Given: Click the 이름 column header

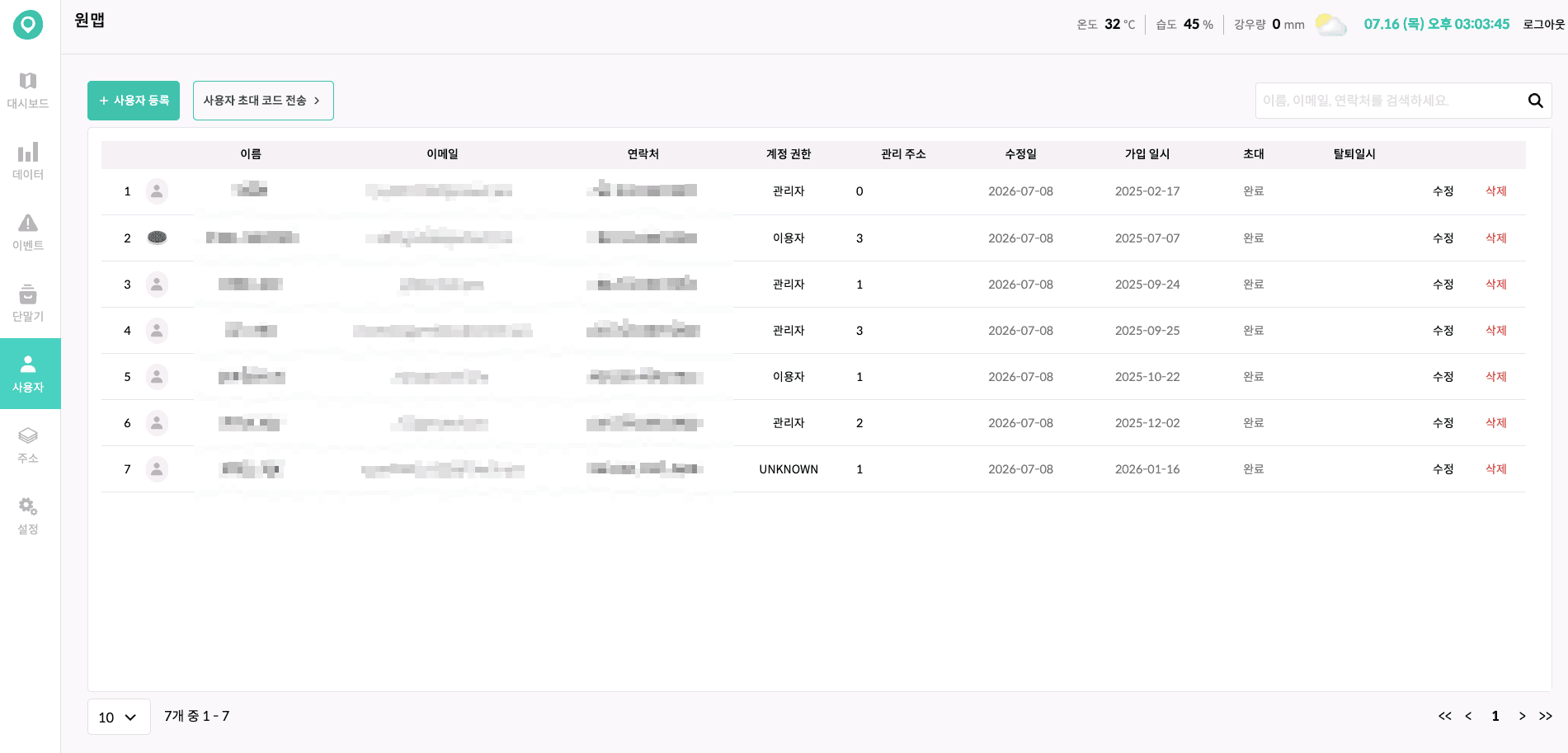Looking at the screenshot, I should pyautogui.click(x=251, y=154).
